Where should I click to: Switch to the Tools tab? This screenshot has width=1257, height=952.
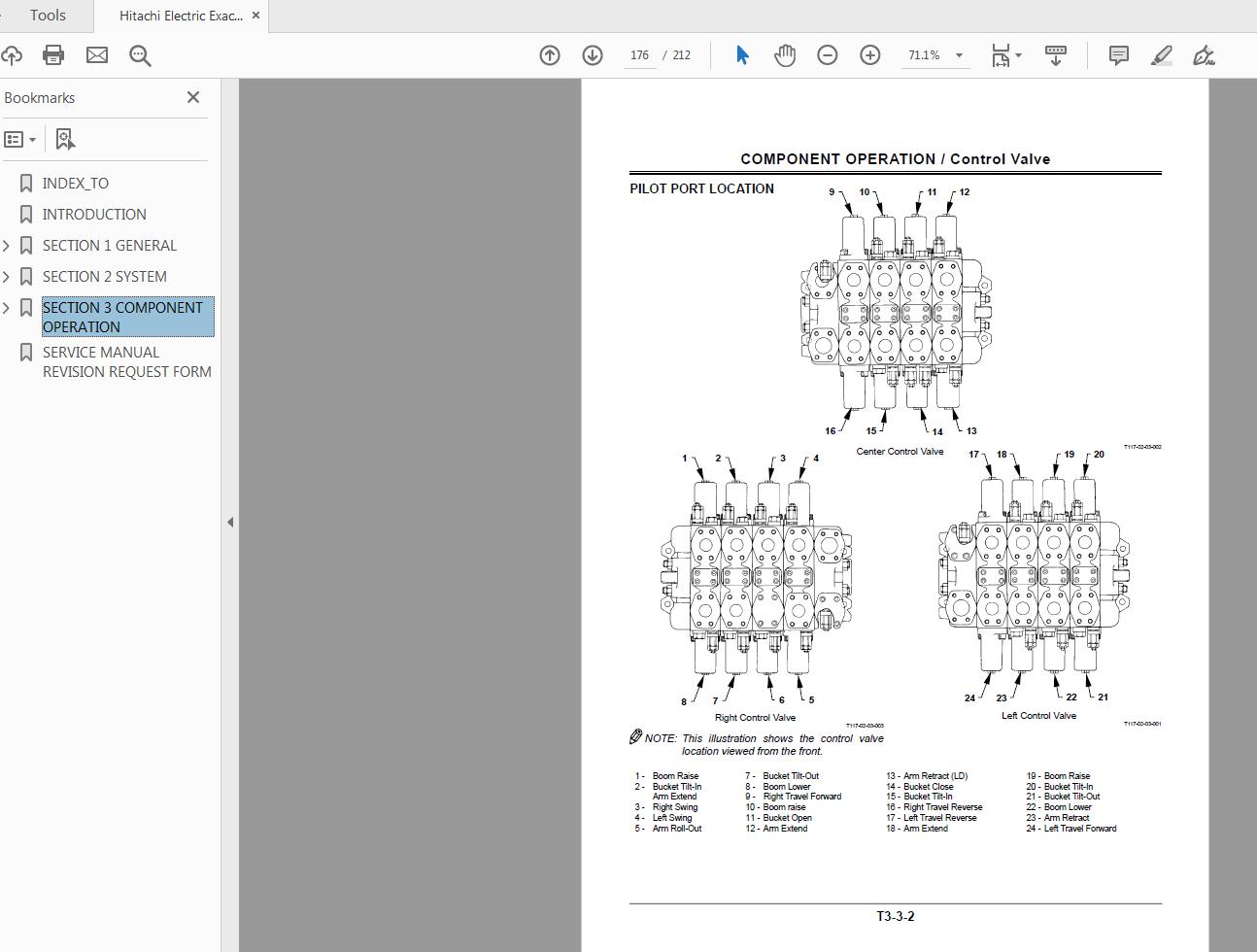[48, 16]
